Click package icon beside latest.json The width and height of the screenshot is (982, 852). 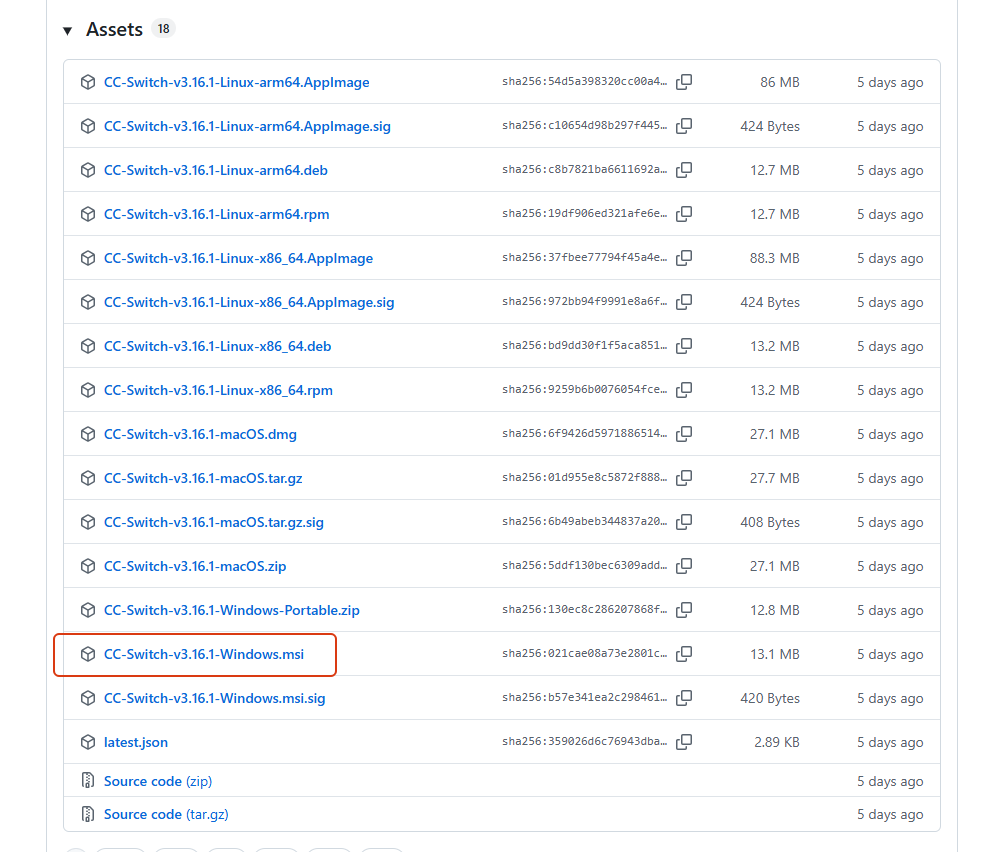[x=88, y=742]
